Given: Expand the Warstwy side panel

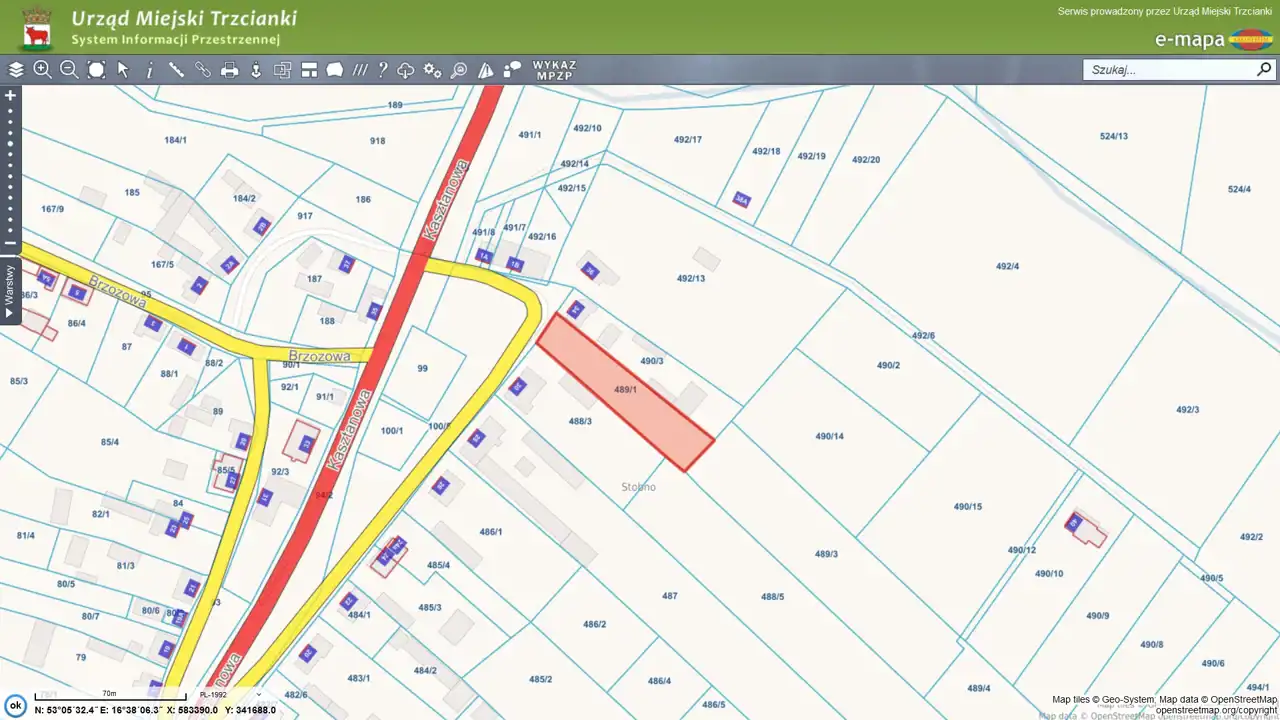Looking at the screenshot, I should click(10, 290).
